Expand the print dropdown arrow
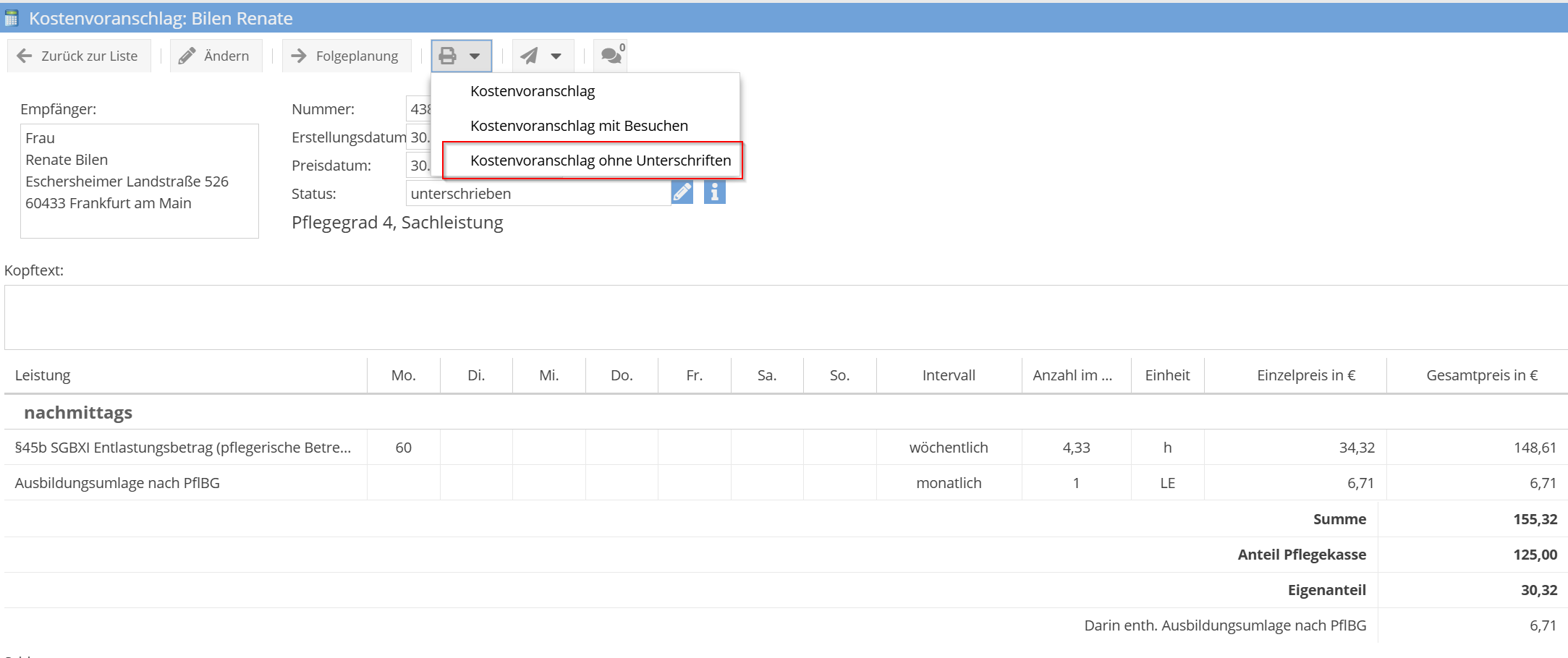 475,56
